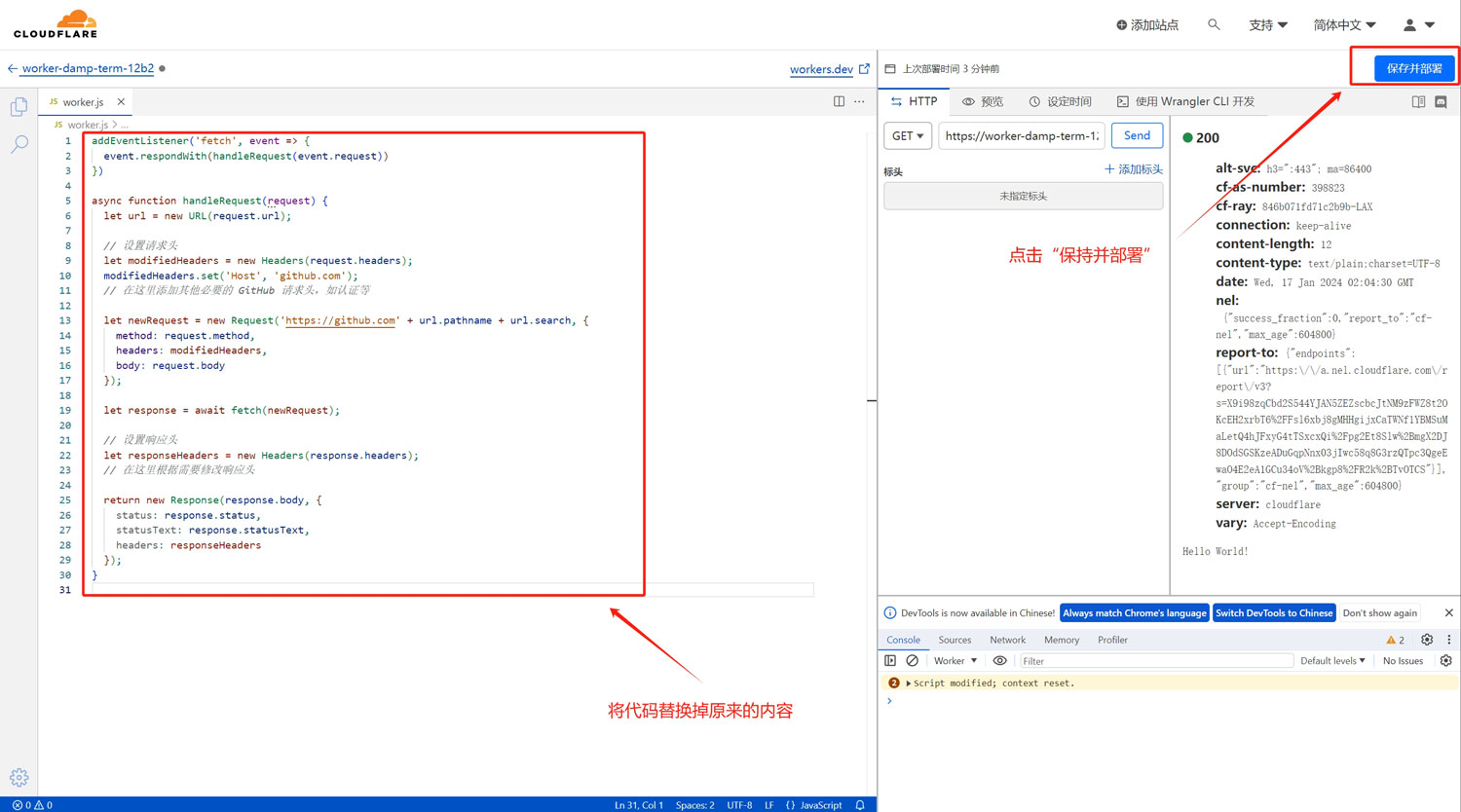1461x812 pixels.
Task: Click the 保存并部署 save and deploy button
Action: point(1414,68)
